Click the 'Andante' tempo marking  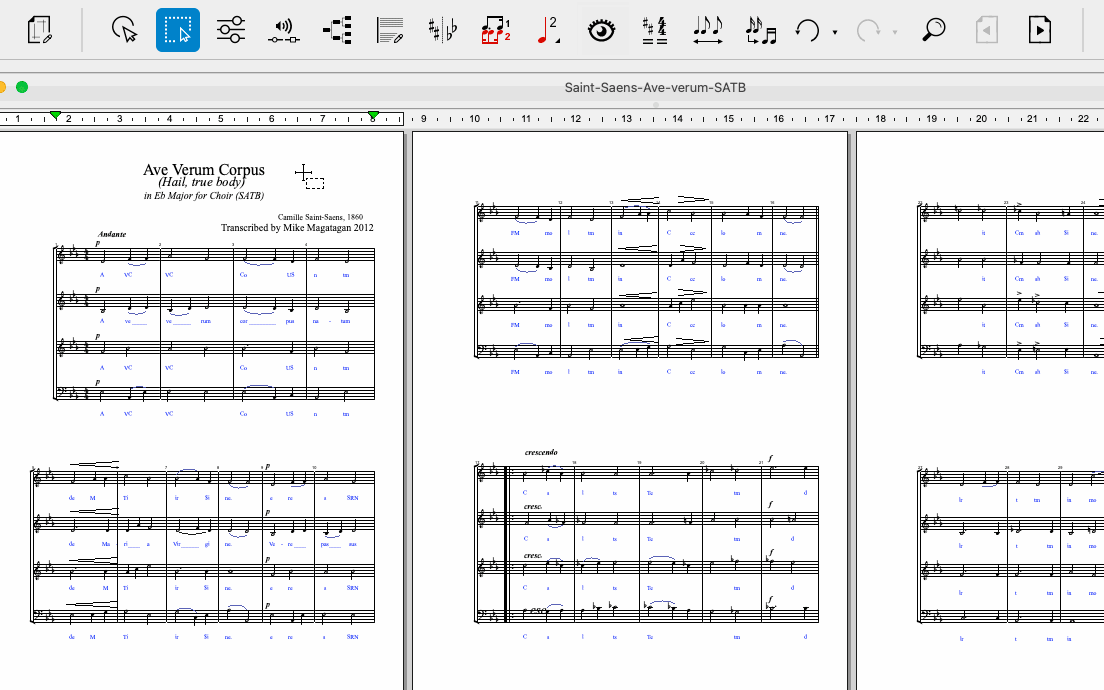pyautogui.click(x=112, y=234)
